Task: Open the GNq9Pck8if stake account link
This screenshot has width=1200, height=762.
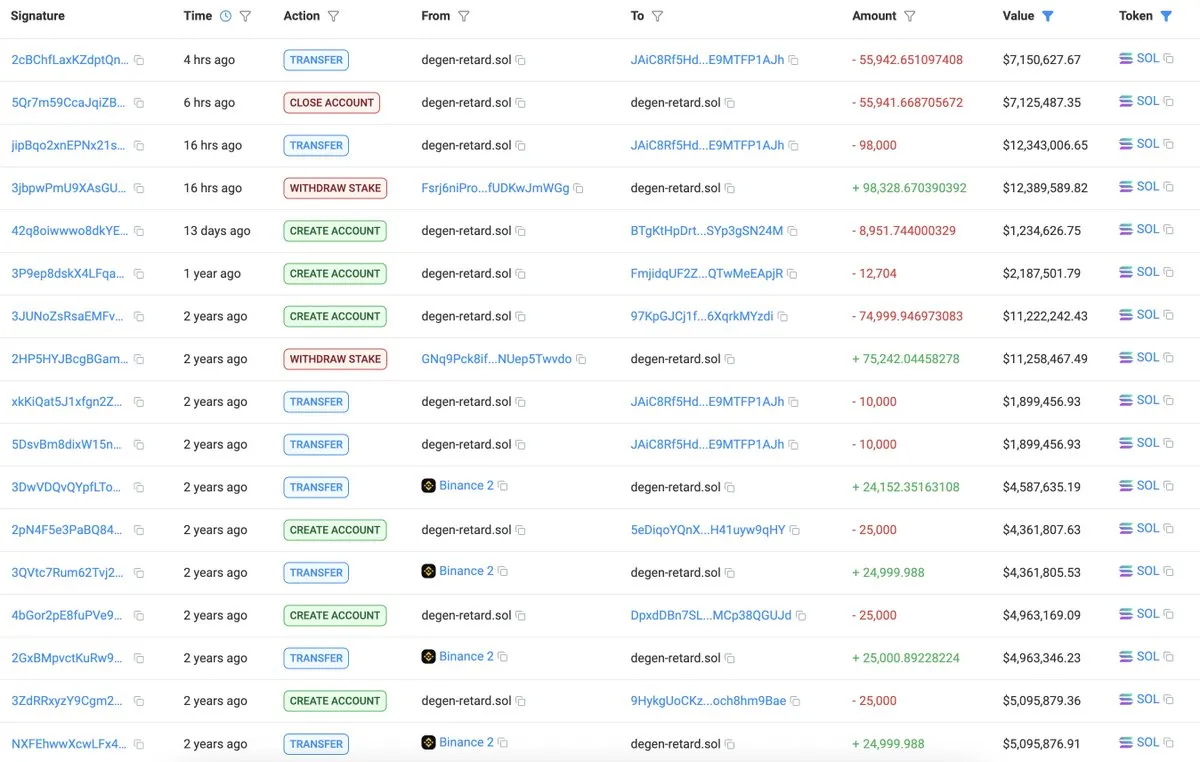Action: point(496,359)
